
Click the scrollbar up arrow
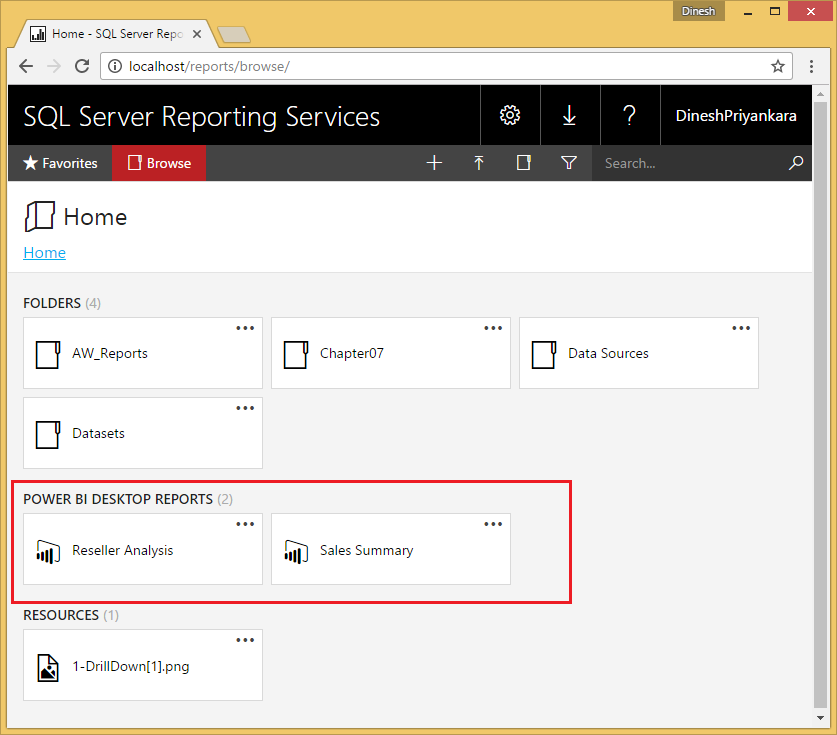click(x=820, y=94)
